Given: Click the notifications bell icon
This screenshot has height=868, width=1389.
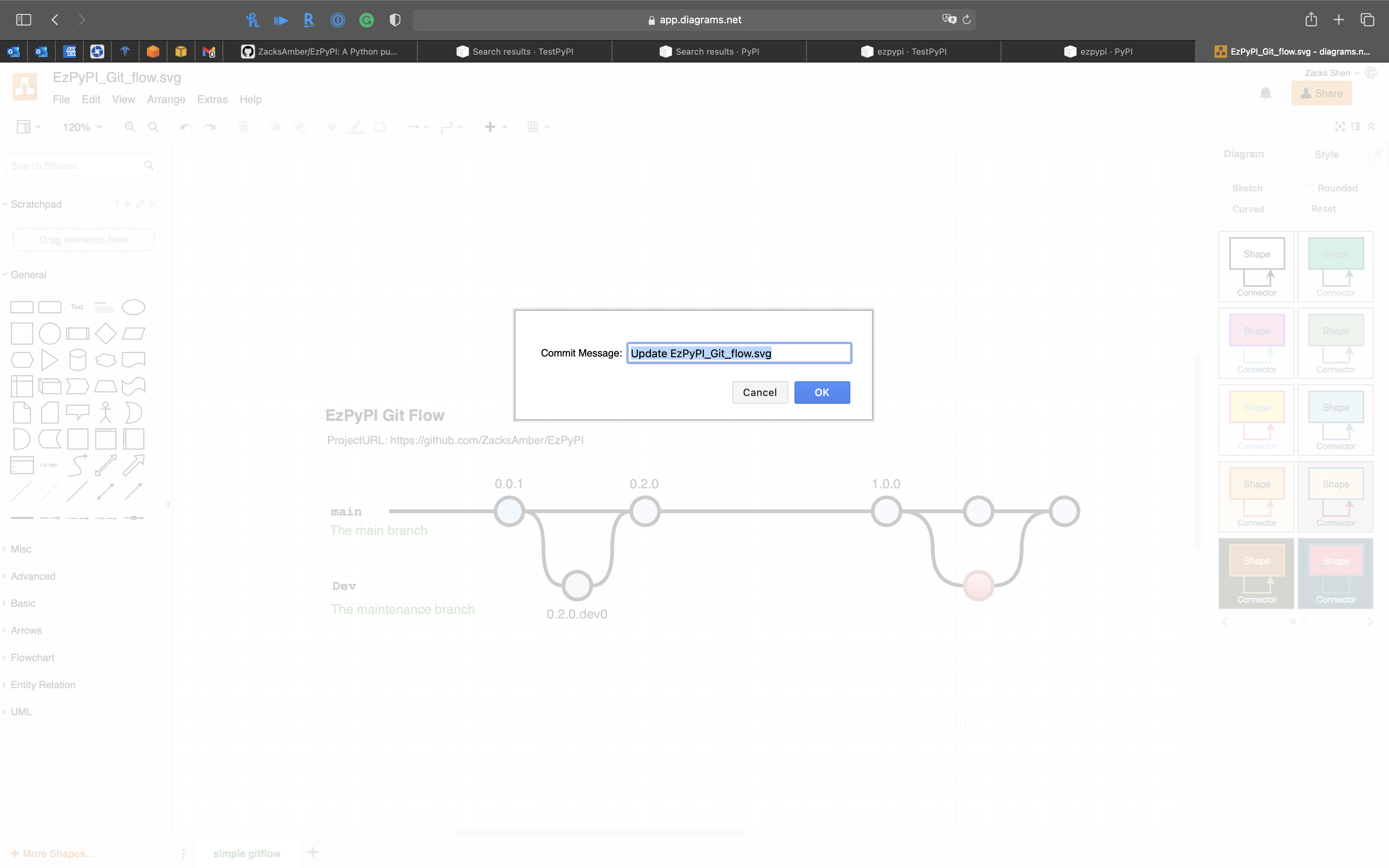Looking at the screenshot, I should pos(1265,93).
